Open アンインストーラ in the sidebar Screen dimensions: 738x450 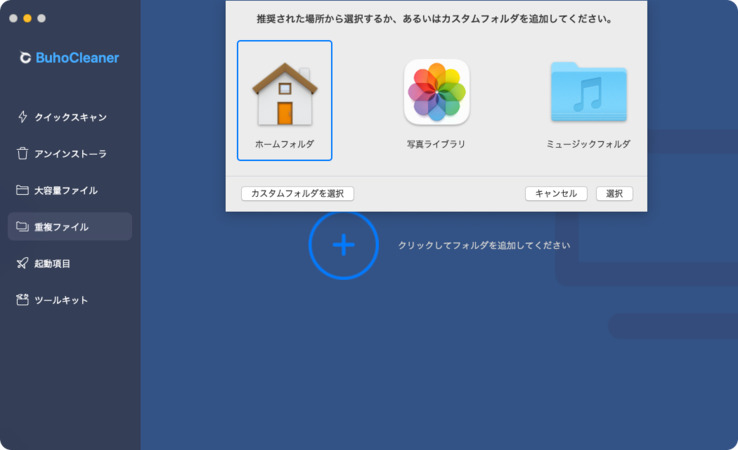point(70,154)
